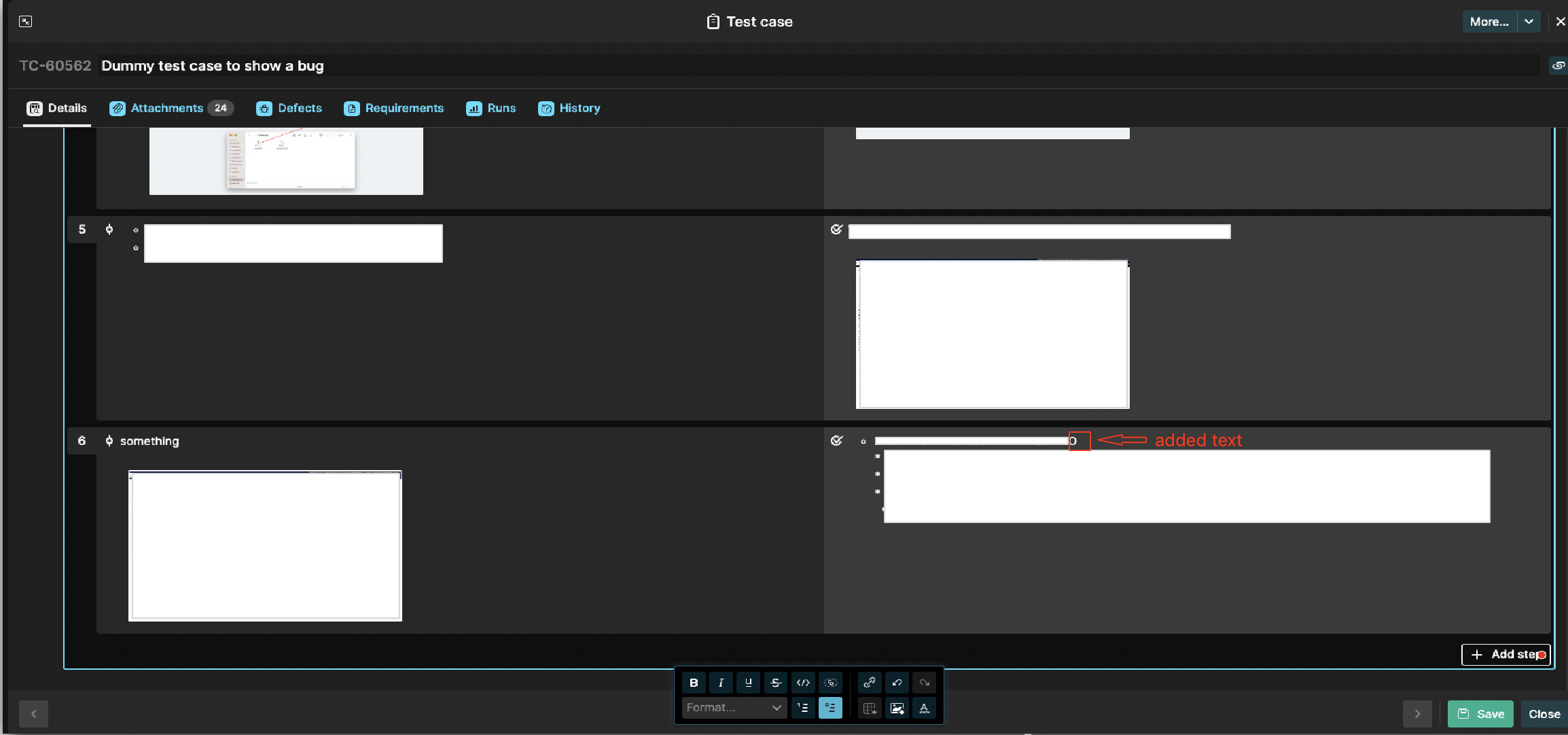This screenshot has width=1568, height=735.
Task: Open the step 4 screenshot thumbnail
Action: 286,161
